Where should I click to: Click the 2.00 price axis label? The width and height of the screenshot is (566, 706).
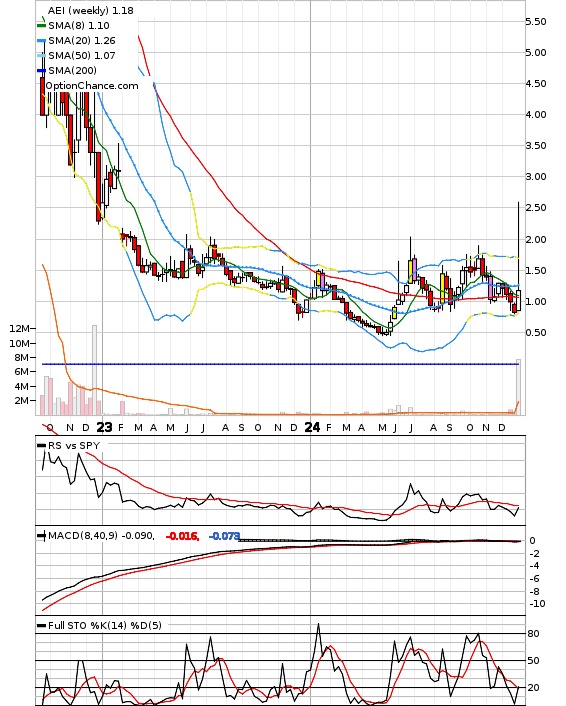536,240
